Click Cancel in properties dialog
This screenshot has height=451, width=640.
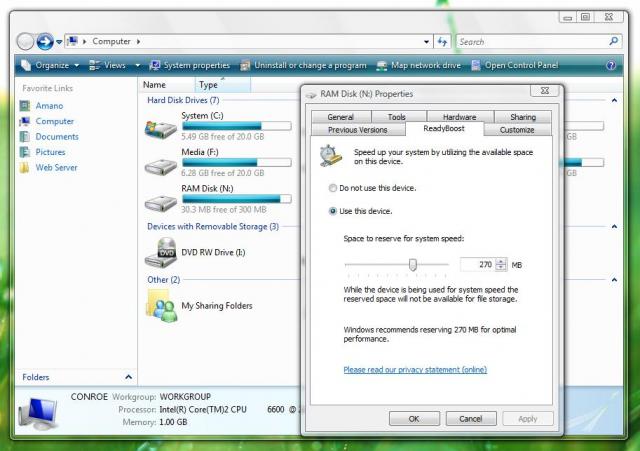pyautogui.click(x=471, y=419)
